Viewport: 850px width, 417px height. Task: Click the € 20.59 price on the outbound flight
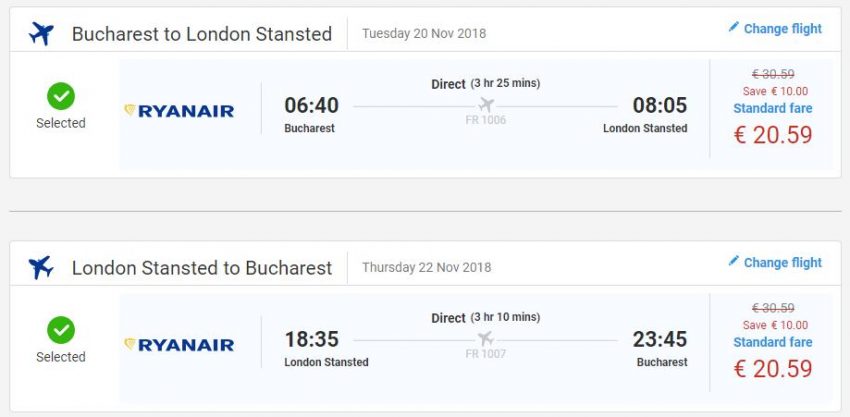(772, 135)
